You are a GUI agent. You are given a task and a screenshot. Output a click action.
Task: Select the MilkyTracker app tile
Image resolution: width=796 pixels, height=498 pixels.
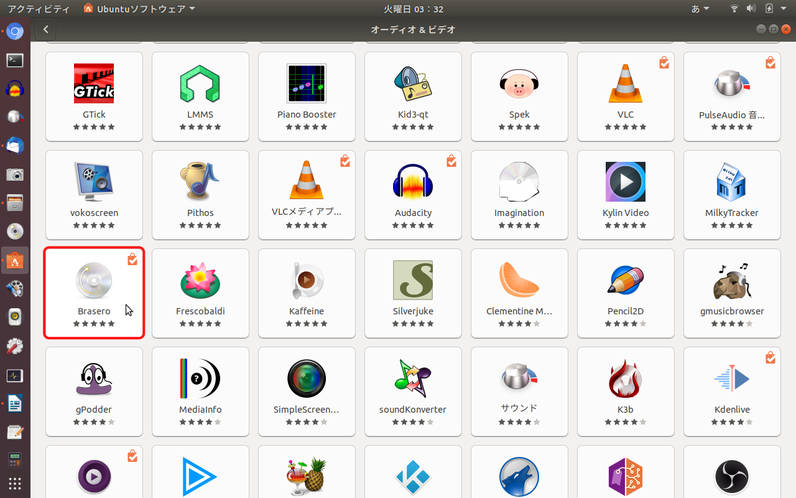[732, 195]
